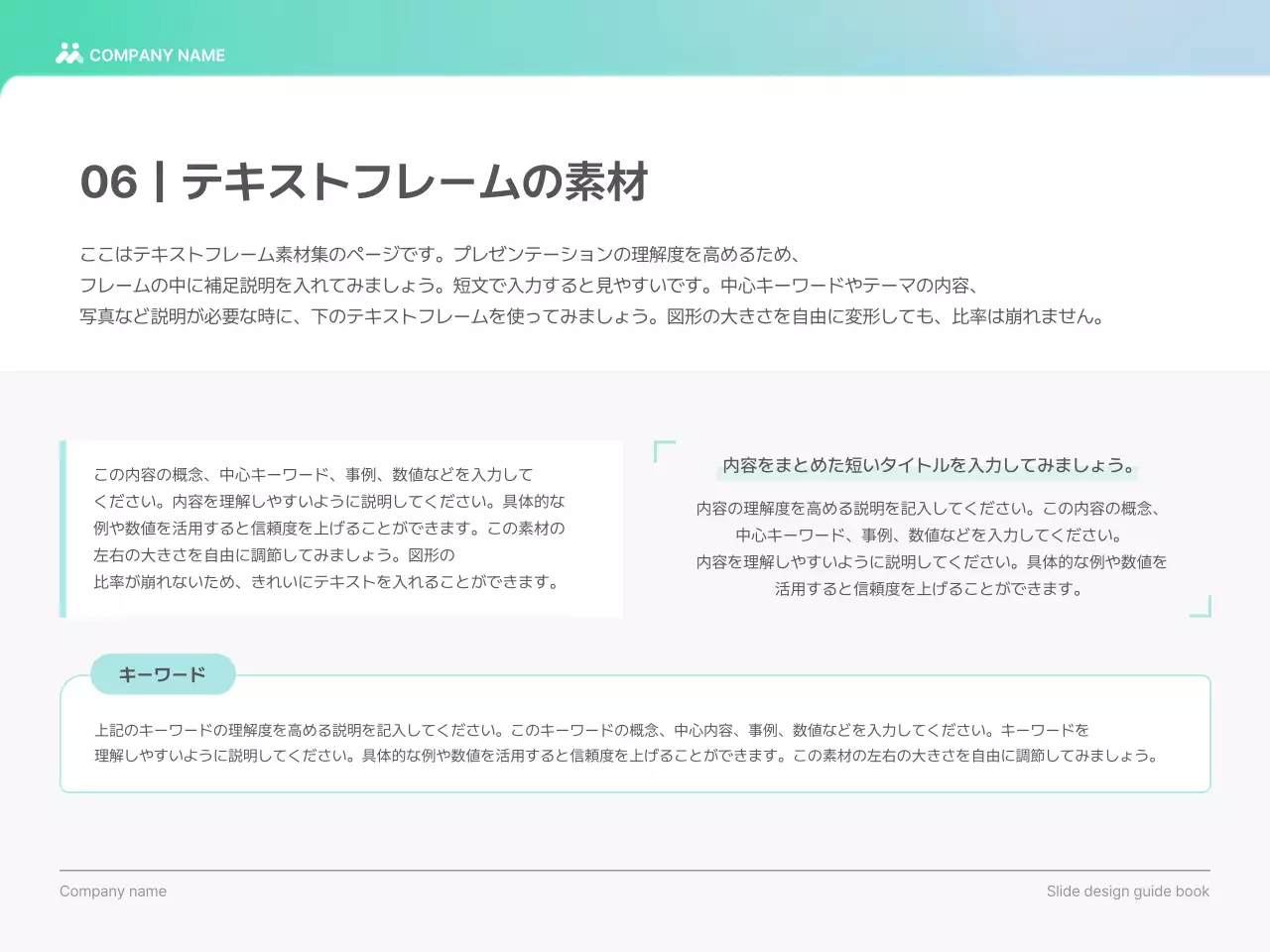Click the left text frame body text
This screenshot has width=1270, height=952.
pyautogui.click(x=328, y=529)
